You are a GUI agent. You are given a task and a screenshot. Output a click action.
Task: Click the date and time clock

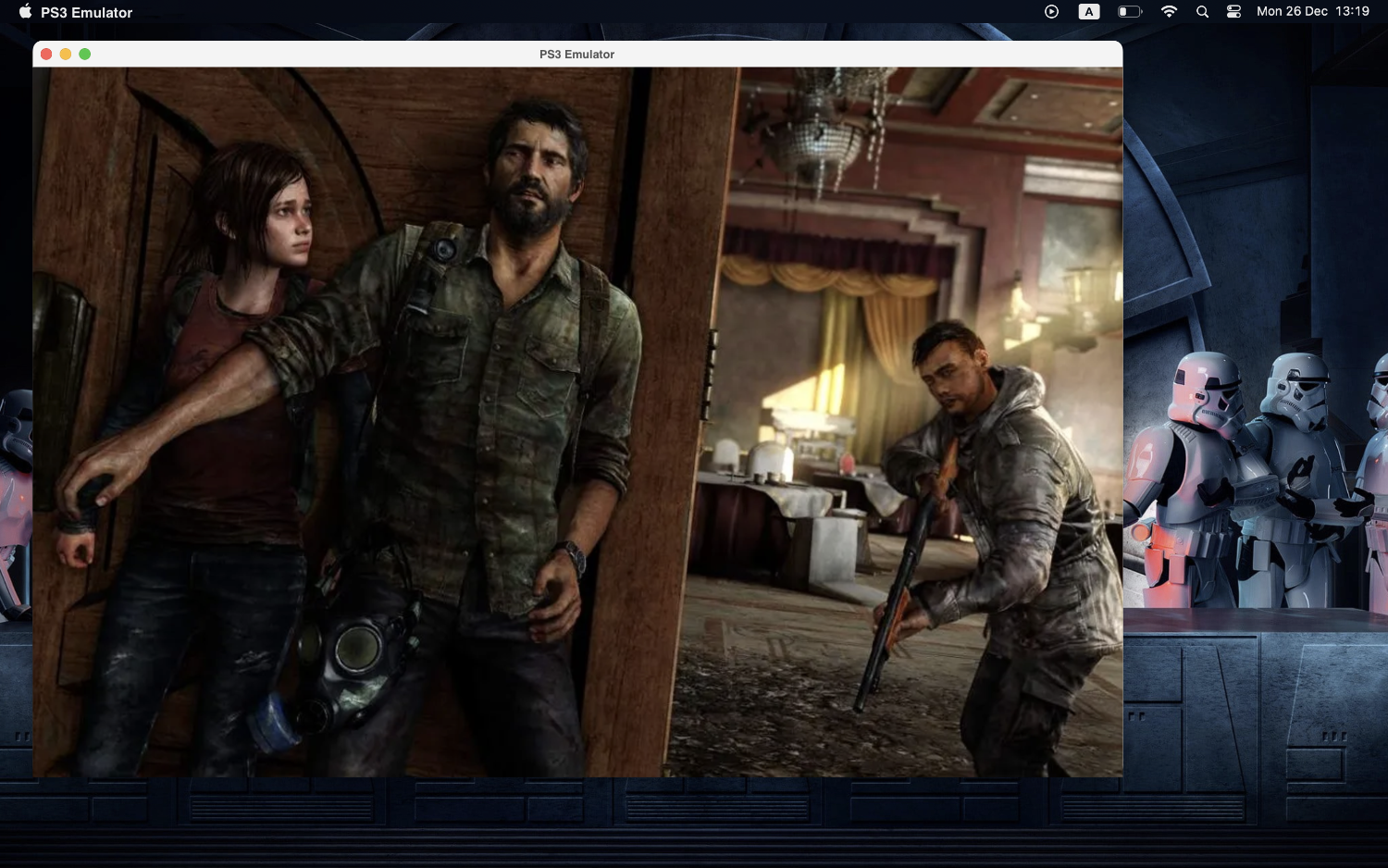click(x=1312, y=12)
